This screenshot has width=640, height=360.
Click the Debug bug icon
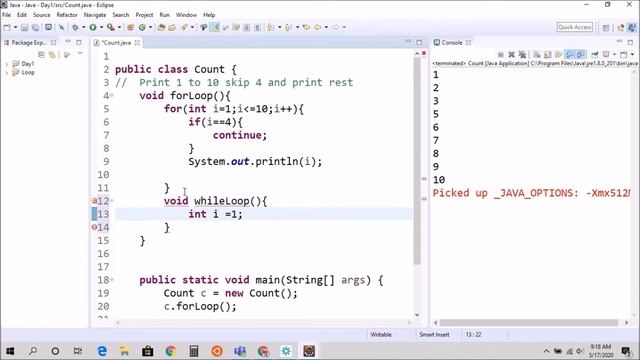[x=76, y=27]
